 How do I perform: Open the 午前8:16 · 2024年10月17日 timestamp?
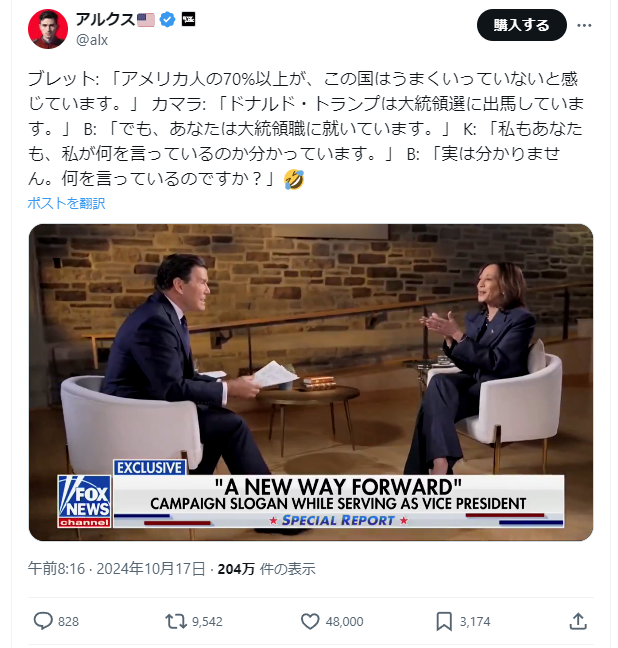[117, 569]
